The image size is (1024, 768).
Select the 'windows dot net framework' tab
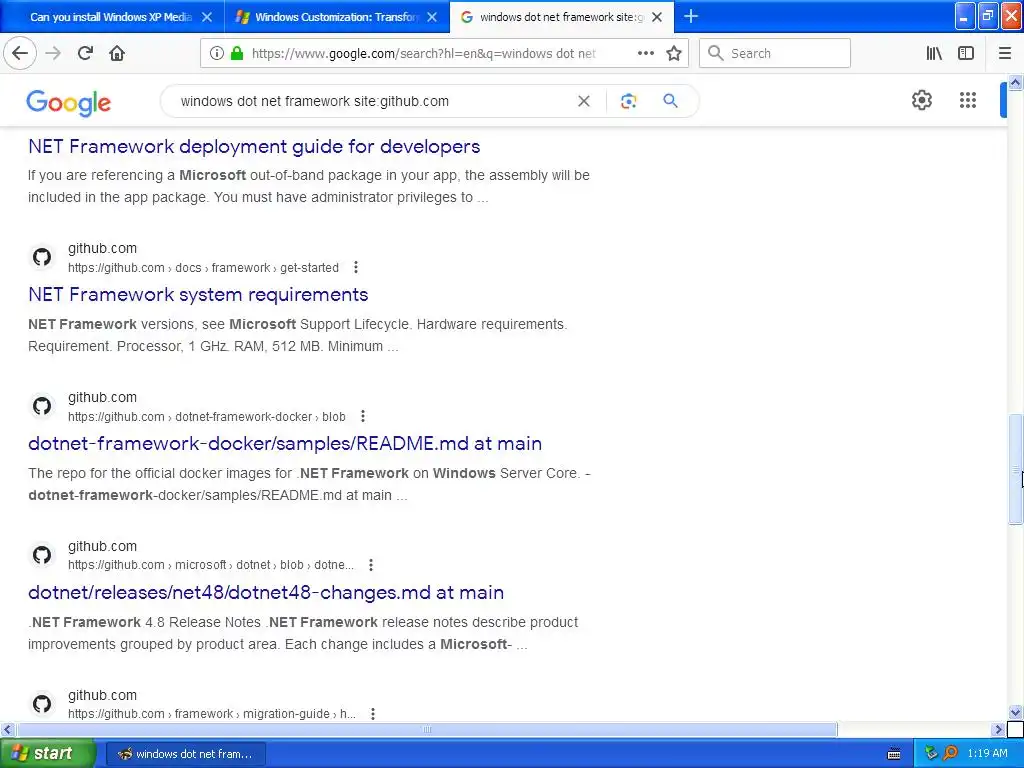point(561,17)
